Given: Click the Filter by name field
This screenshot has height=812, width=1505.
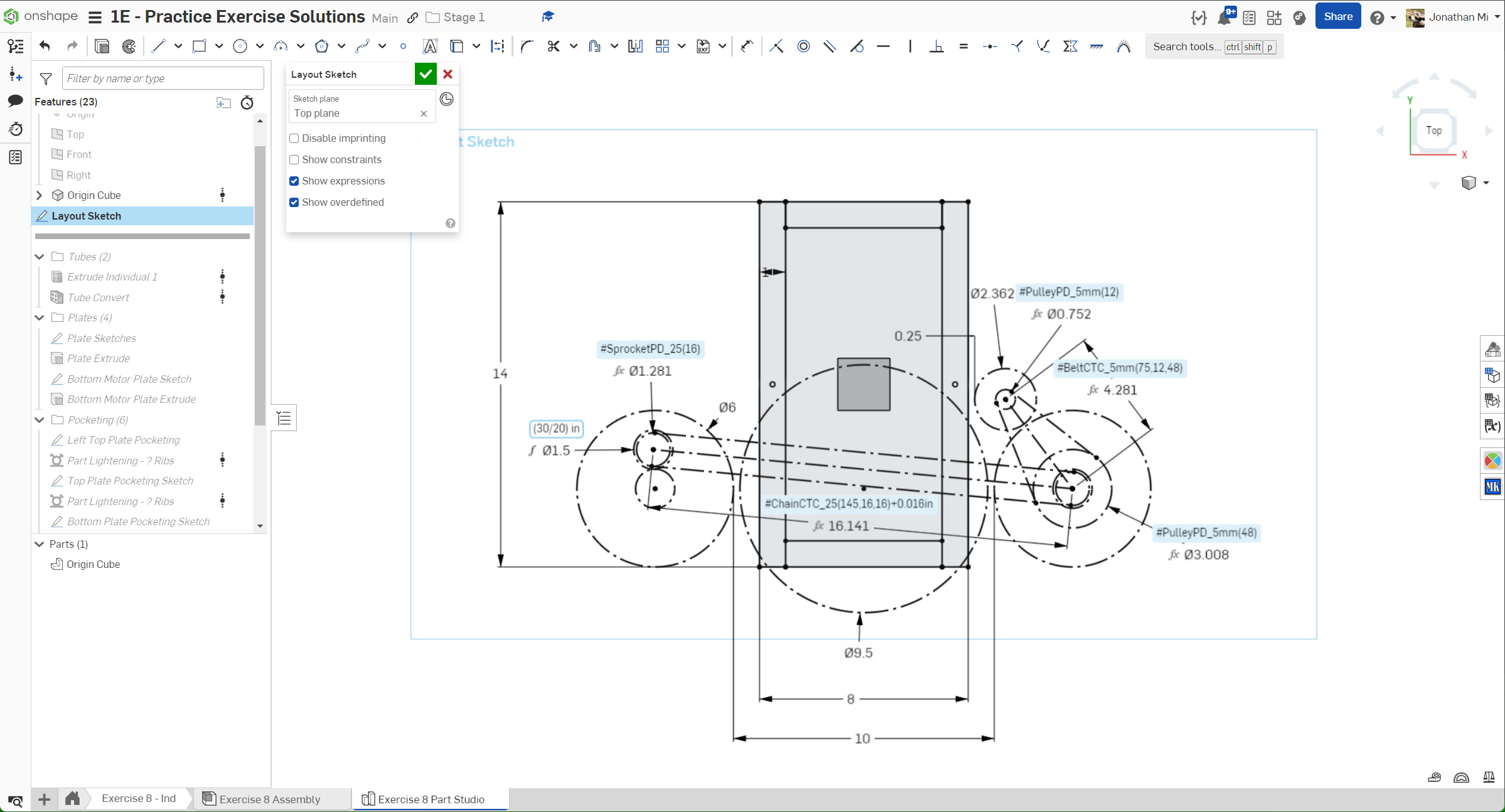Looking at the screenshot, I should (x=163, y=78).
